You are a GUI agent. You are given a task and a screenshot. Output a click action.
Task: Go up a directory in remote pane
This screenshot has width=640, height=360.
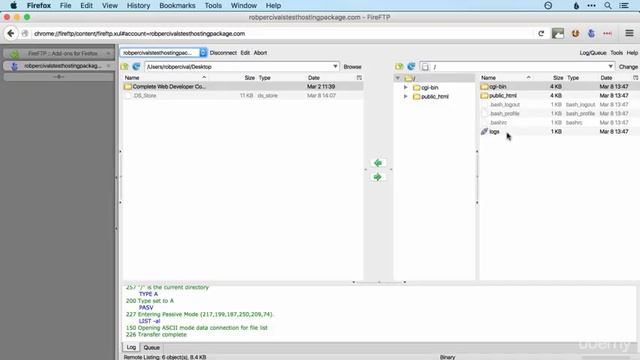click(399, 67)
